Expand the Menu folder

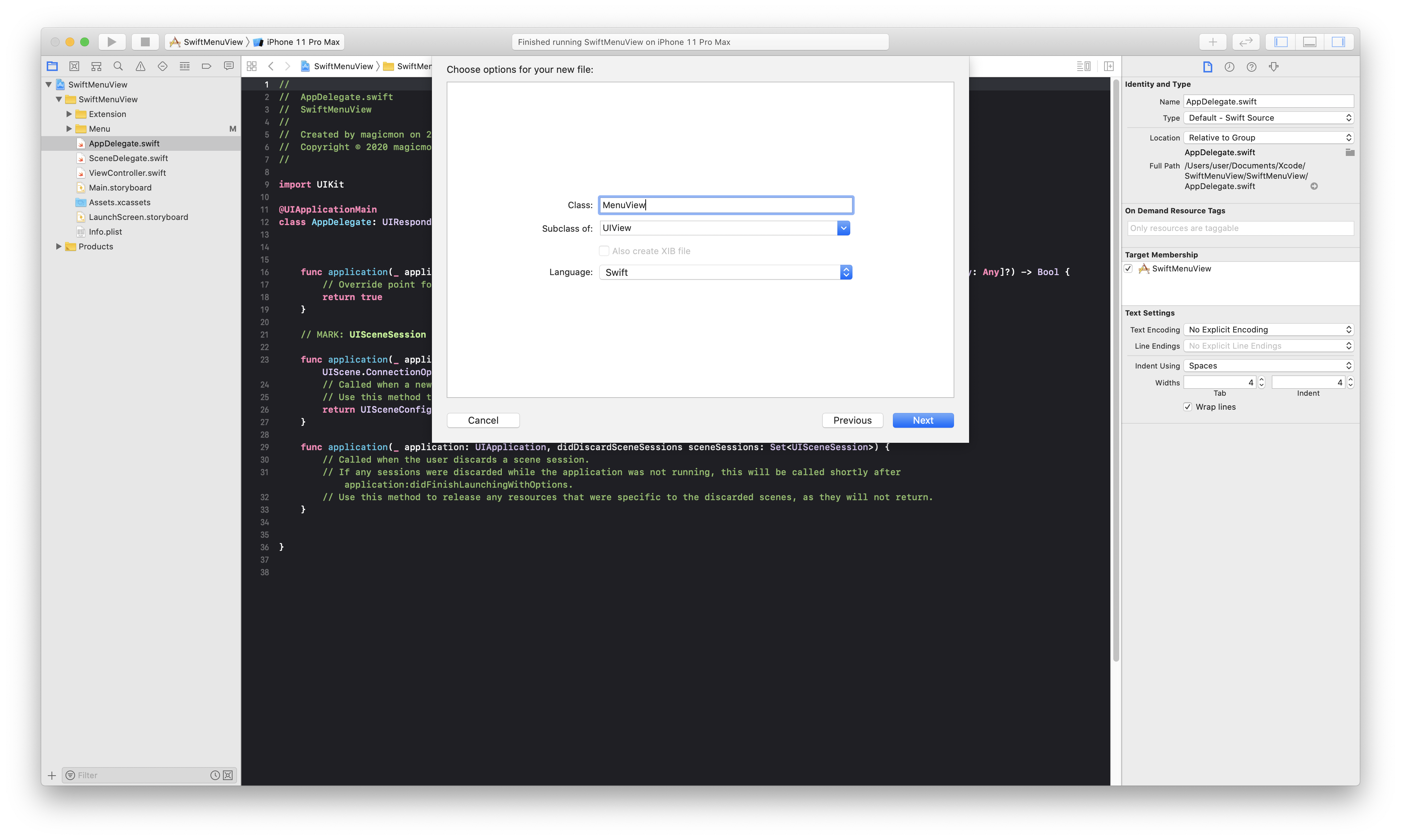pyautogui.click(x=69, y=129)
